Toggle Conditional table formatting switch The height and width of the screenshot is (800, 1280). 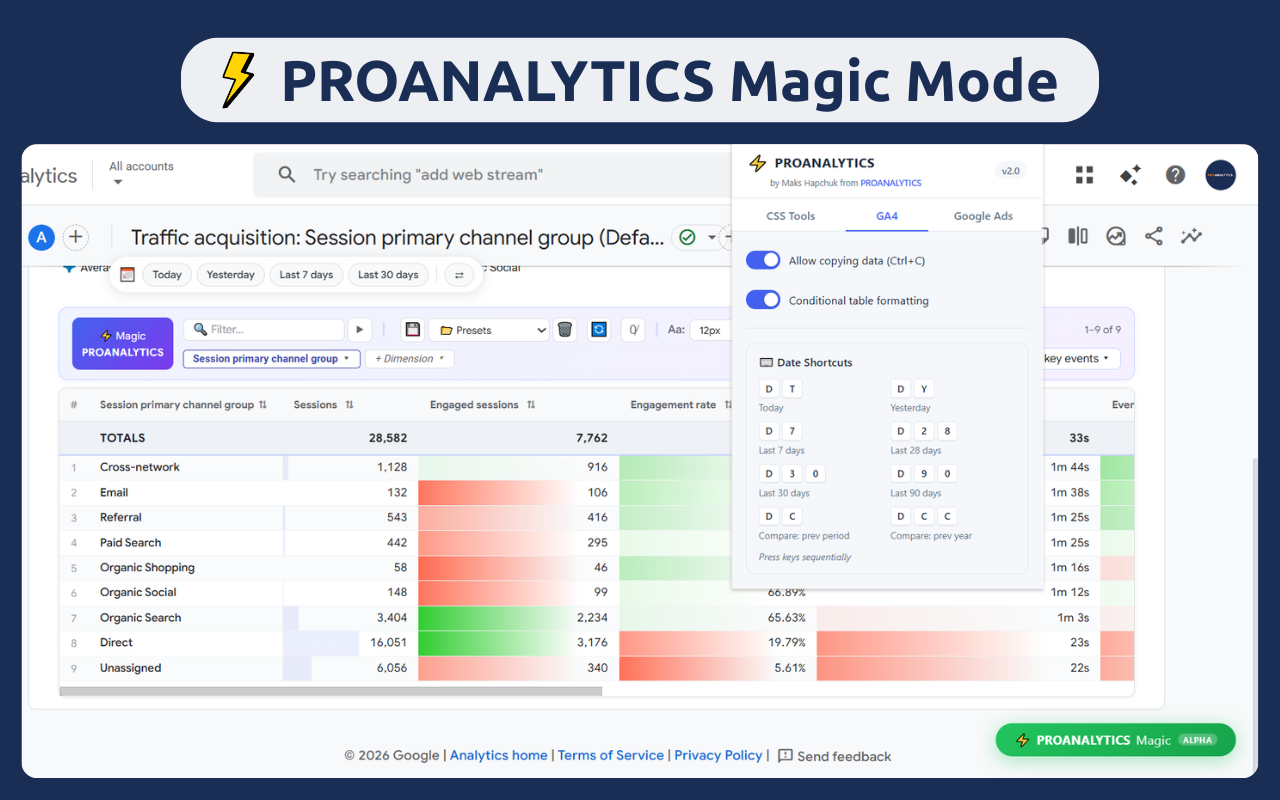[763, 300]
